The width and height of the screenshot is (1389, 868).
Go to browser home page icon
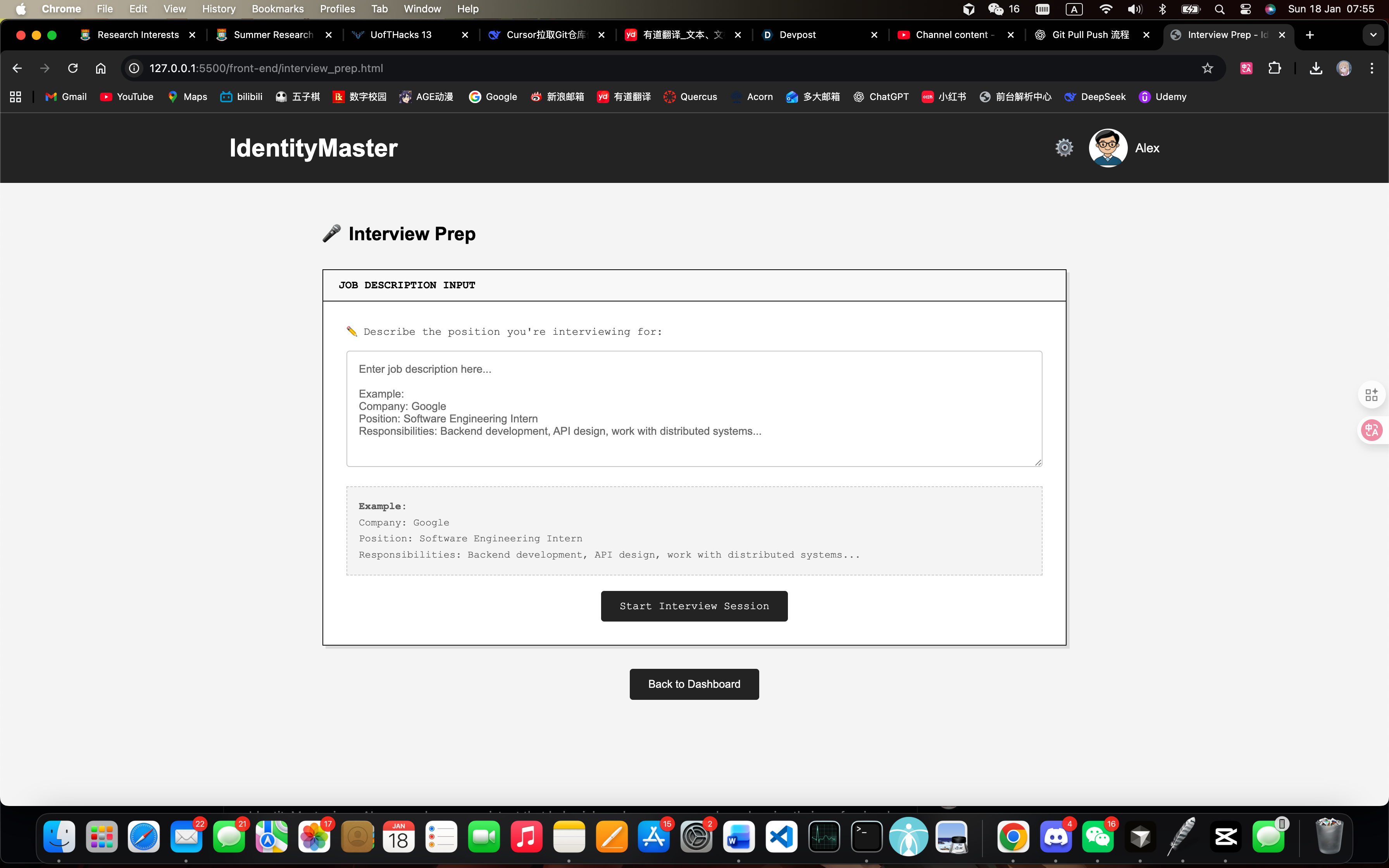click(x=100, y=68)
